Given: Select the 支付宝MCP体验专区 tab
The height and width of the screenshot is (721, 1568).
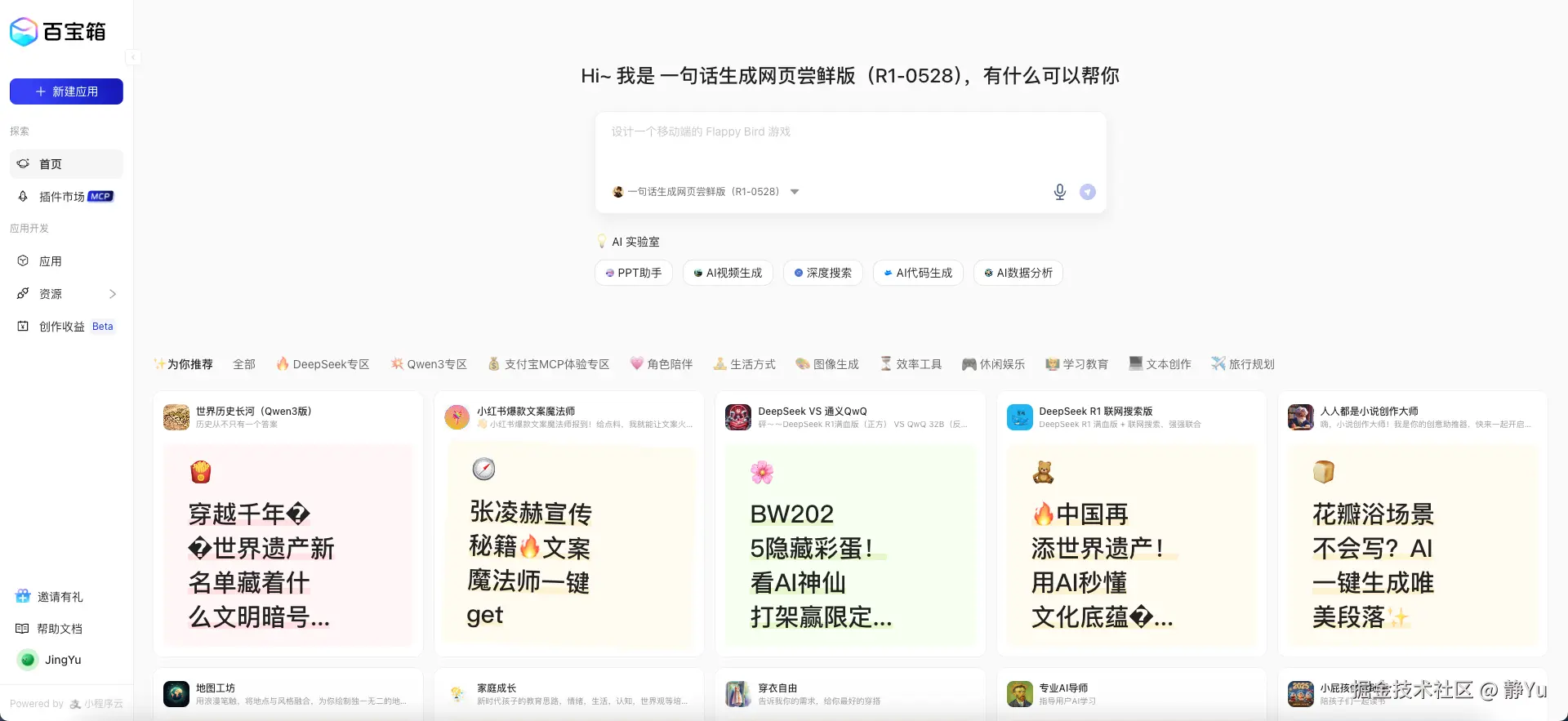Looking at the screenshot, I should click(549, 364).
